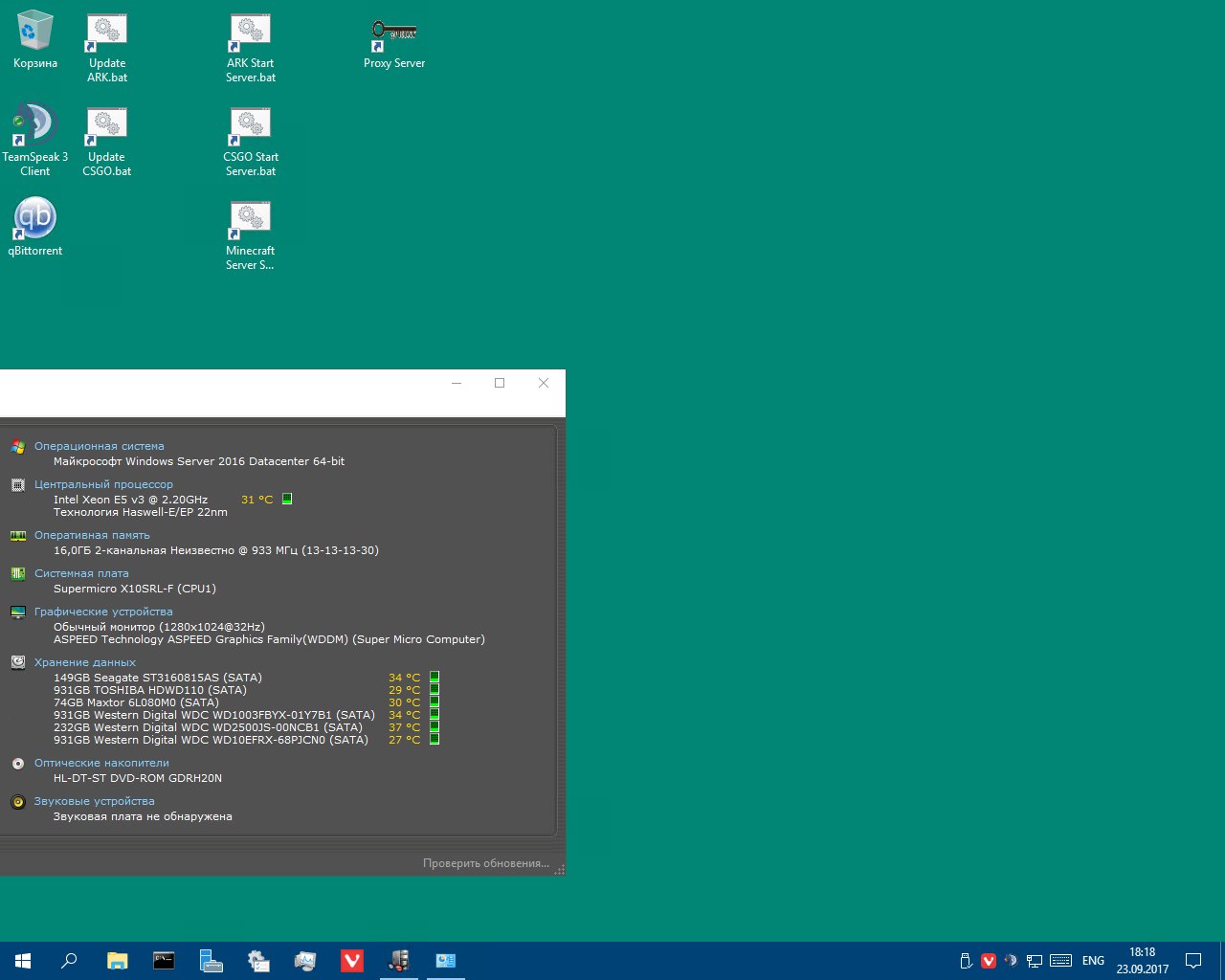Viewport: 1225px width, 980px height.
Task: Click Seagate ST3160815AS drive entry
Action: [x=157, y=678]
